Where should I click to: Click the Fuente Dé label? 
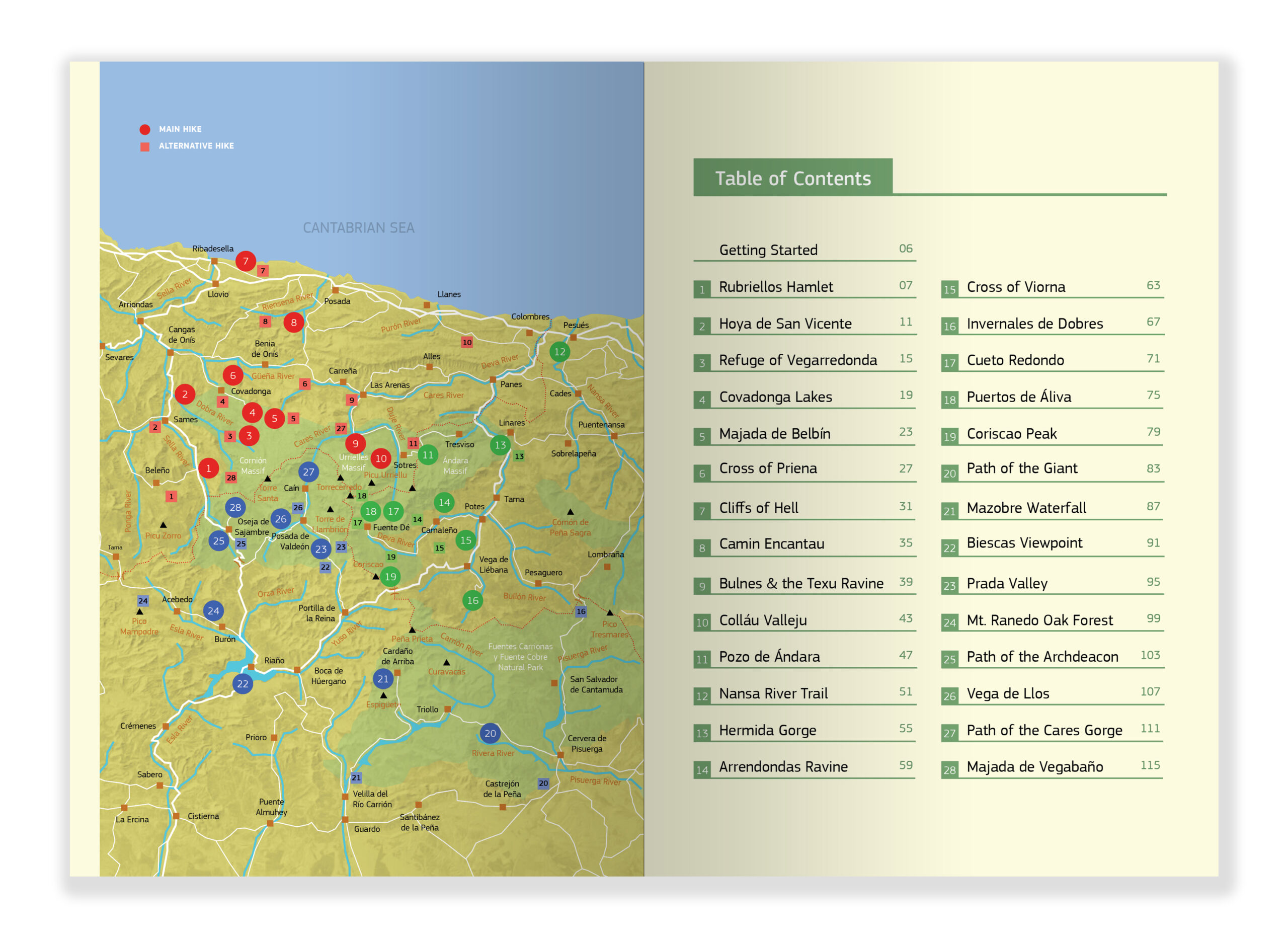[391, 528]
